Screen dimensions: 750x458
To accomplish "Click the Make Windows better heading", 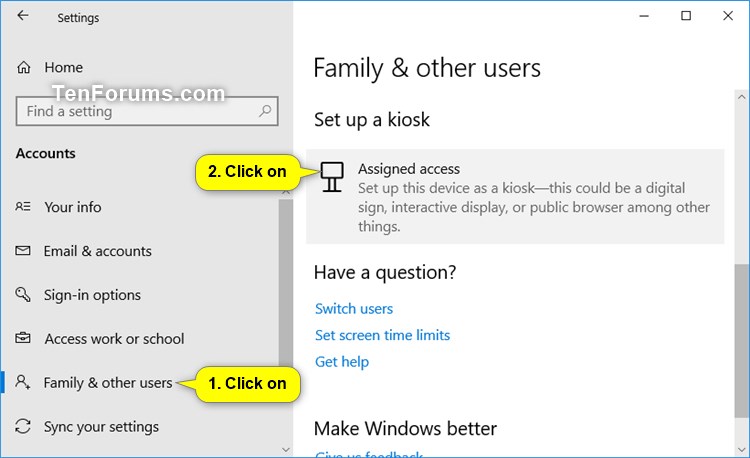I will click(x=405, y=428).
